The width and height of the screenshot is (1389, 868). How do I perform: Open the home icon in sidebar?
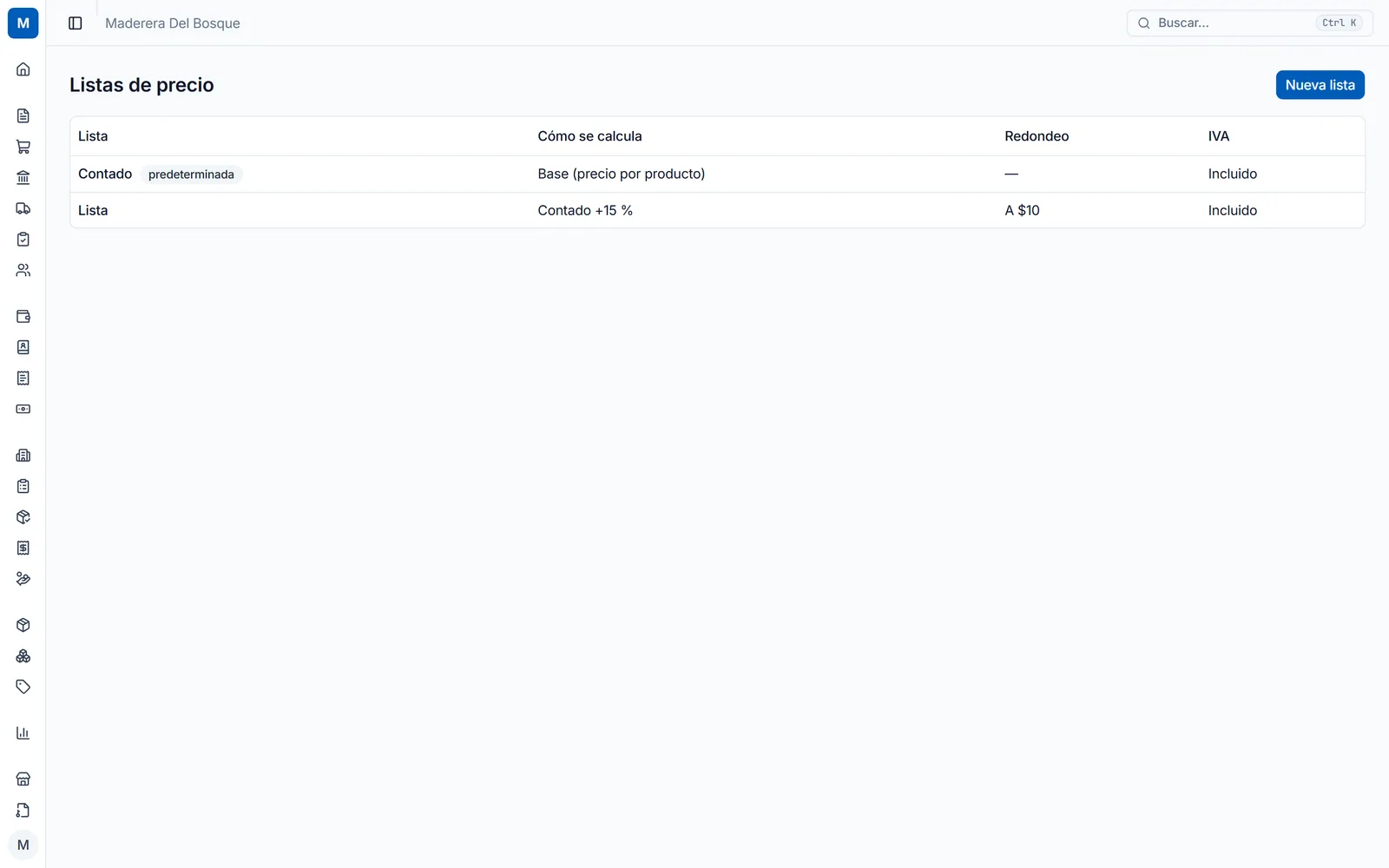23,69
